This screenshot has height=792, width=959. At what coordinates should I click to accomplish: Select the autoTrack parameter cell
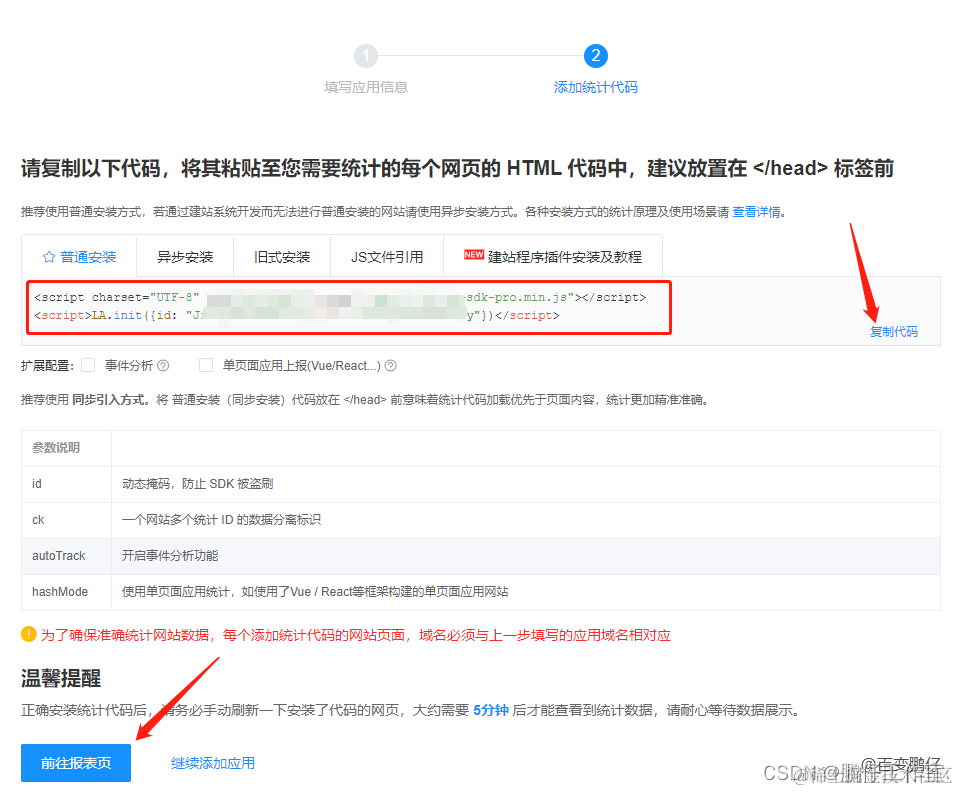coord(66,556)
